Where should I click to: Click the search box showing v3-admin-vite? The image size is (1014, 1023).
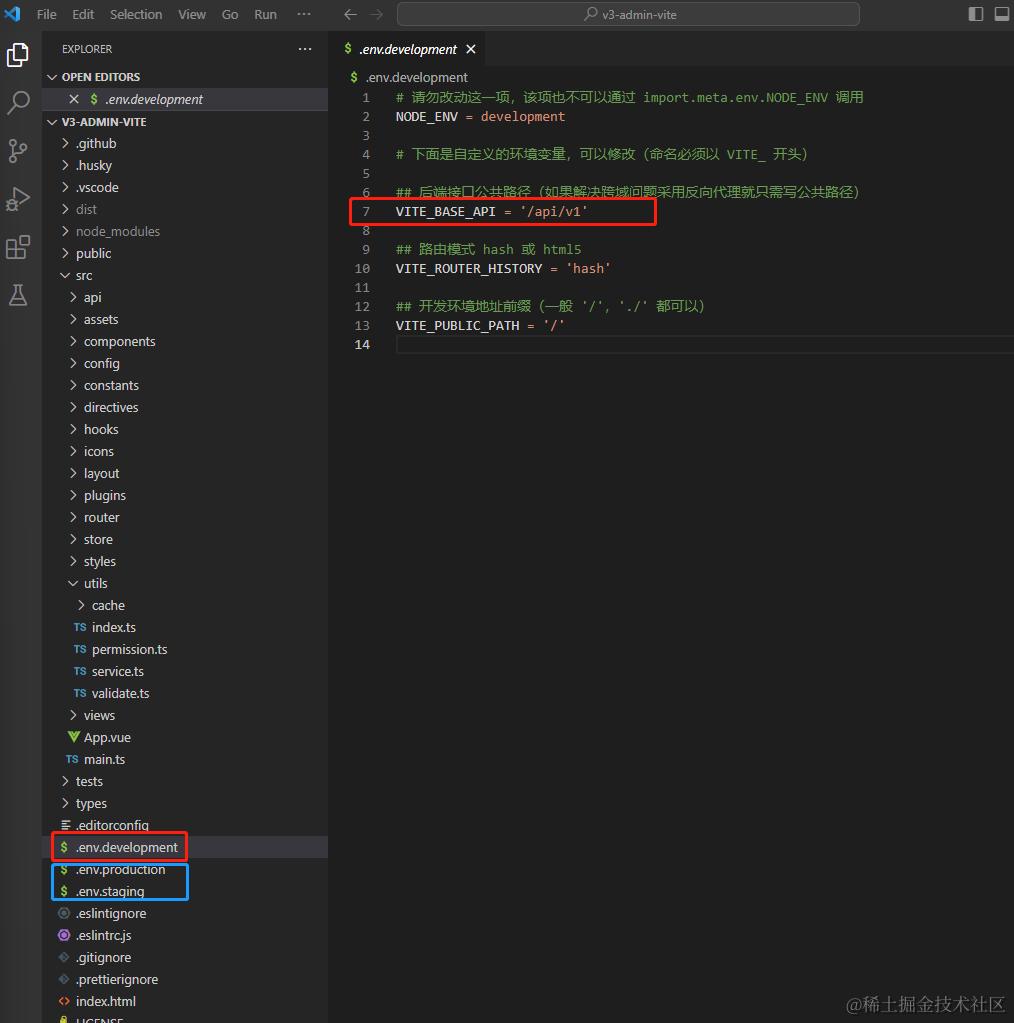pyautogui.click(x=628, y=14)
